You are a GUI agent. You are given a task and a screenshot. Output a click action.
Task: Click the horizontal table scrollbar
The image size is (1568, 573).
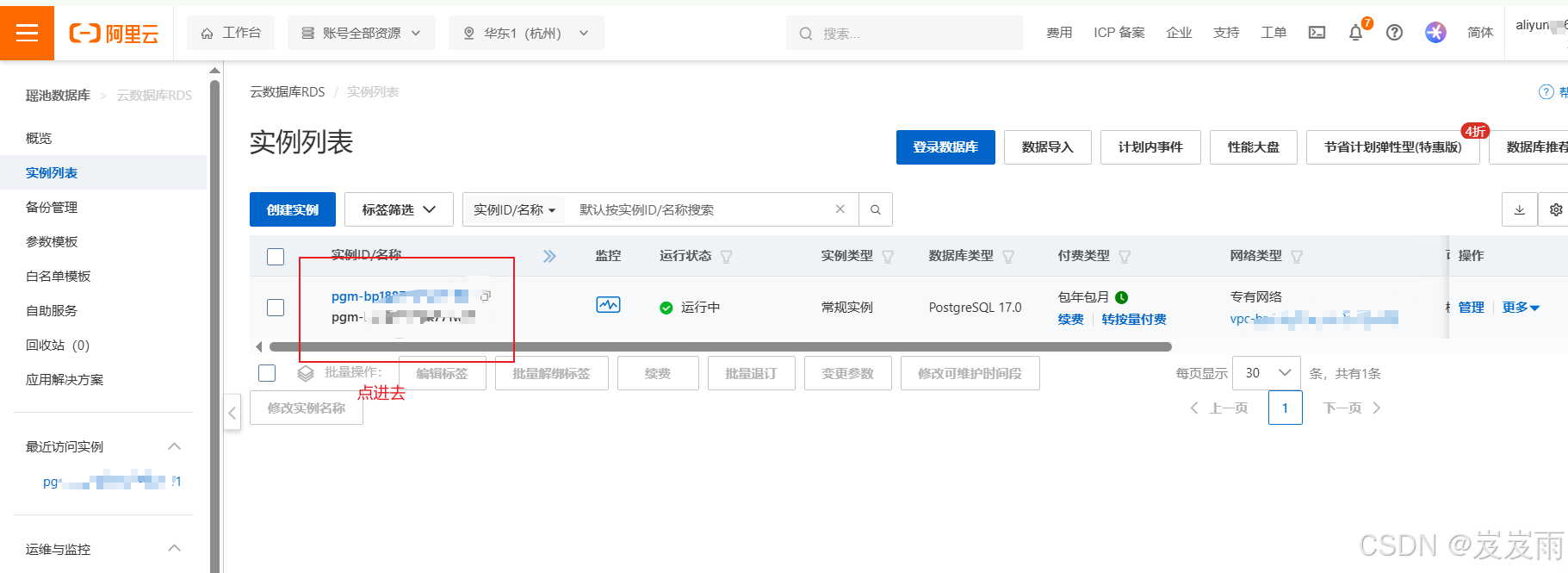tap(720, 346)
